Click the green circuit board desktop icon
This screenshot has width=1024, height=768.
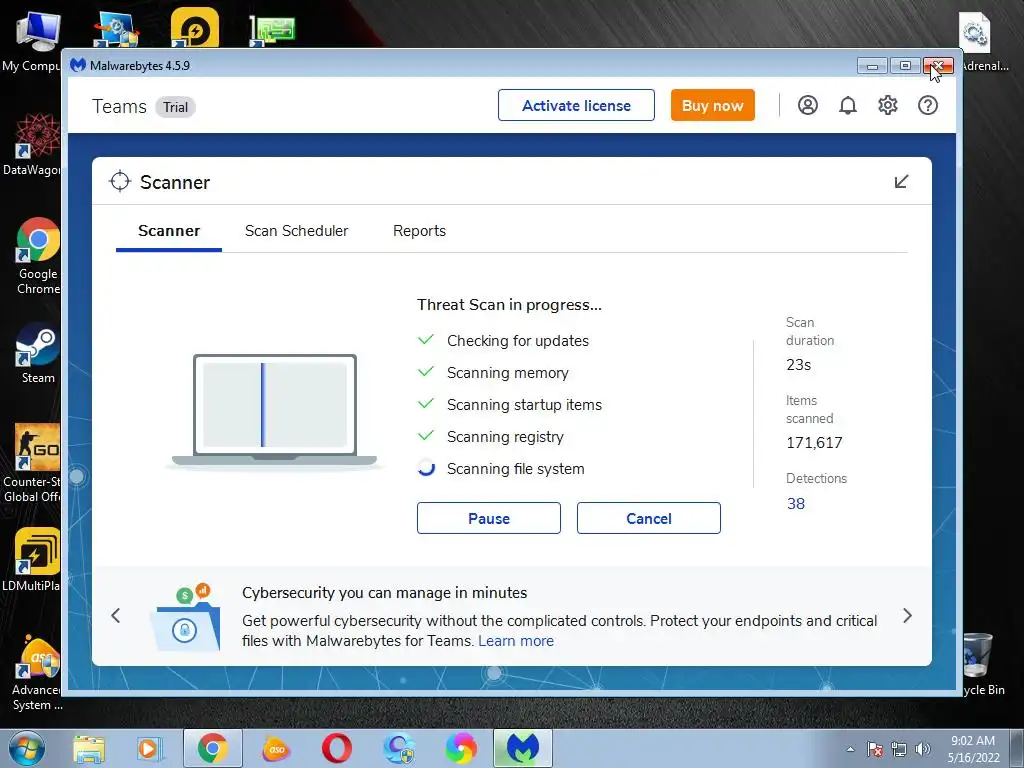pyautogui.click(x=273, y=30)
